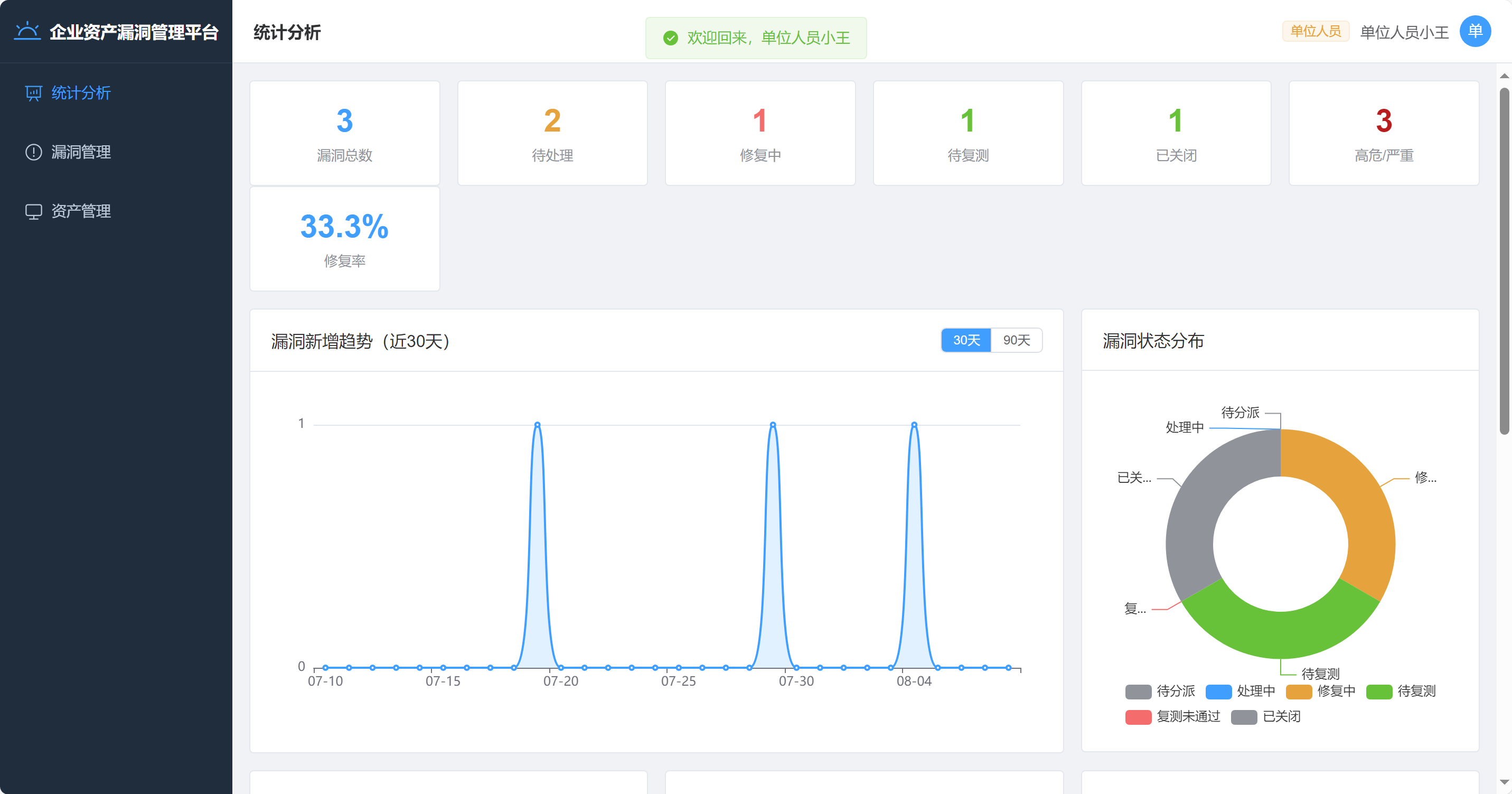Switch trend chart to 30天
The image size is (1512, 794).
[966, 340]
